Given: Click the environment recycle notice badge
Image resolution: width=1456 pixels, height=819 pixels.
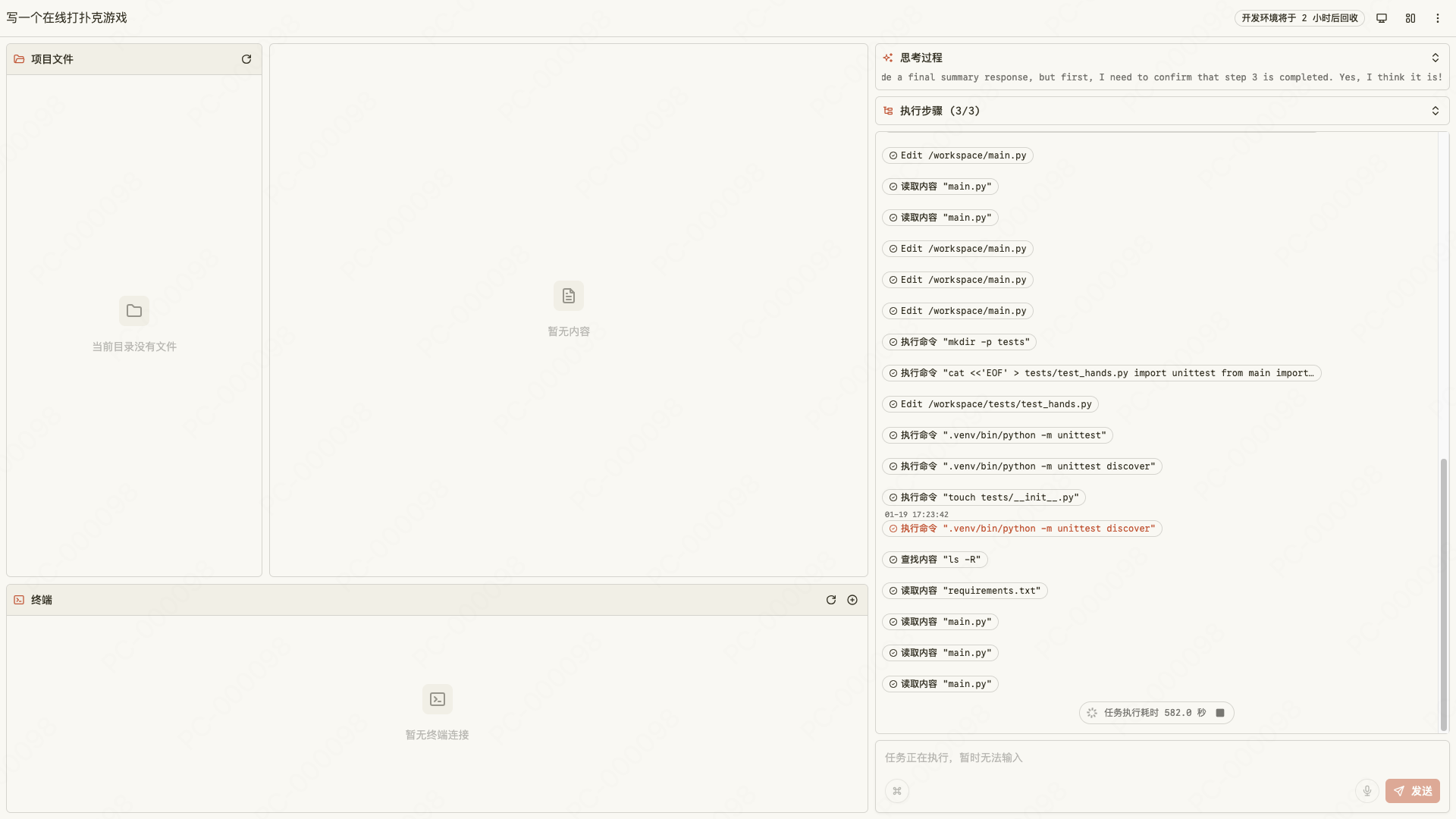Looking at the screenshot, I should tap(1299, 18).
